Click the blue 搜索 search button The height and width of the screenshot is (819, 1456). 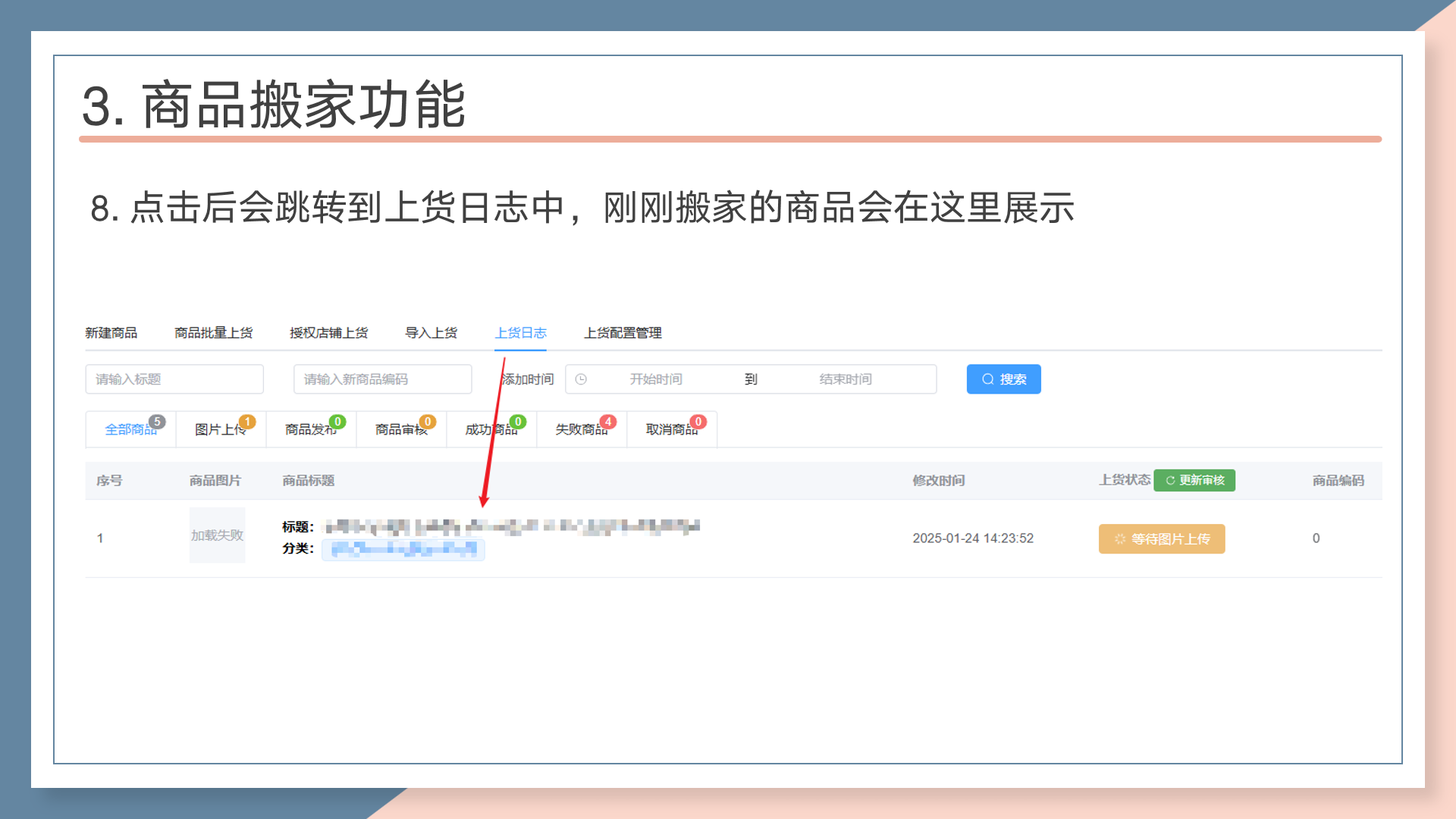tap(1003, 379)
